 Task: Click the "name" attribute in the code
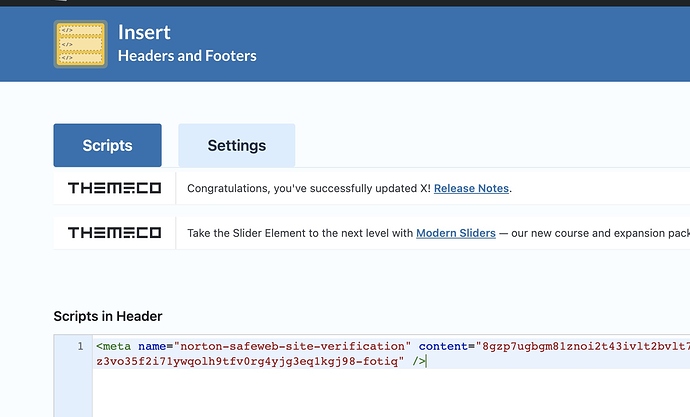(153, 346)
